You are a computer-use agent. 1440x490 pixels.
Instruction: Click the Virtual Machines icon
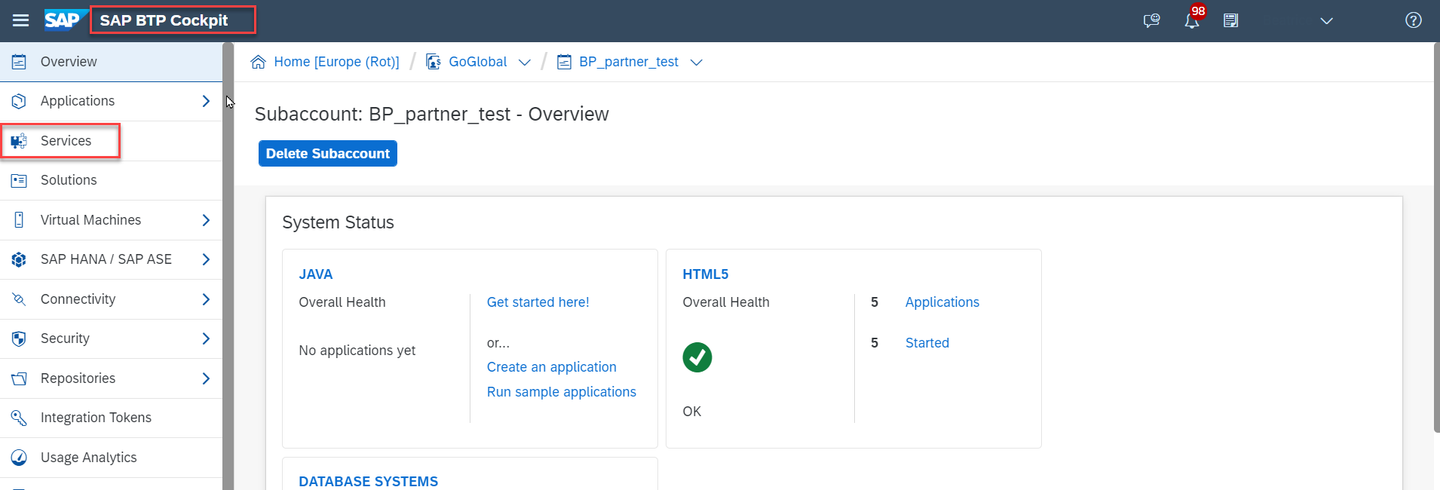[18, 220]
